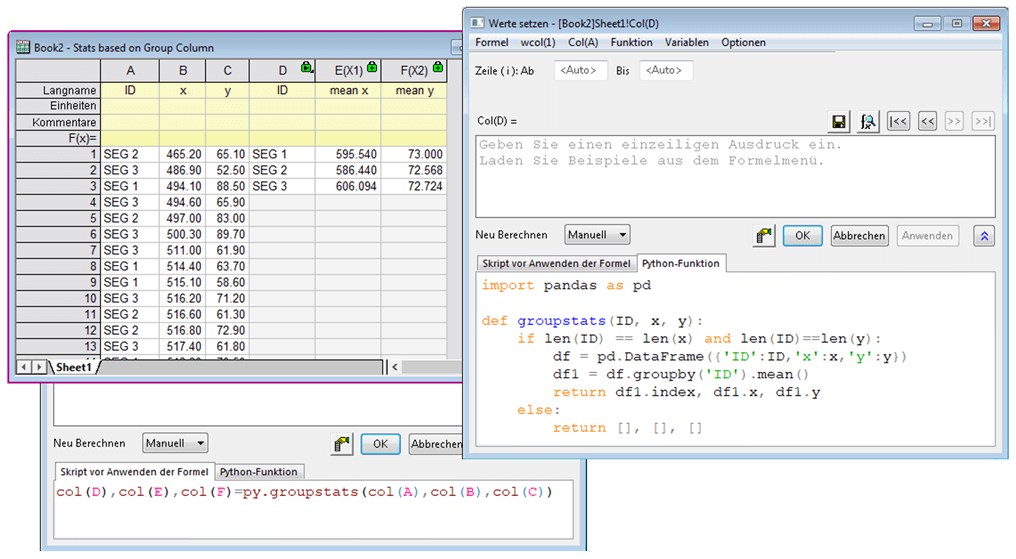Switch to Skript vor Anwenden tab in front dialog
The height and width of the screenshot is (559, 1016).
click(x=556, y=263)
